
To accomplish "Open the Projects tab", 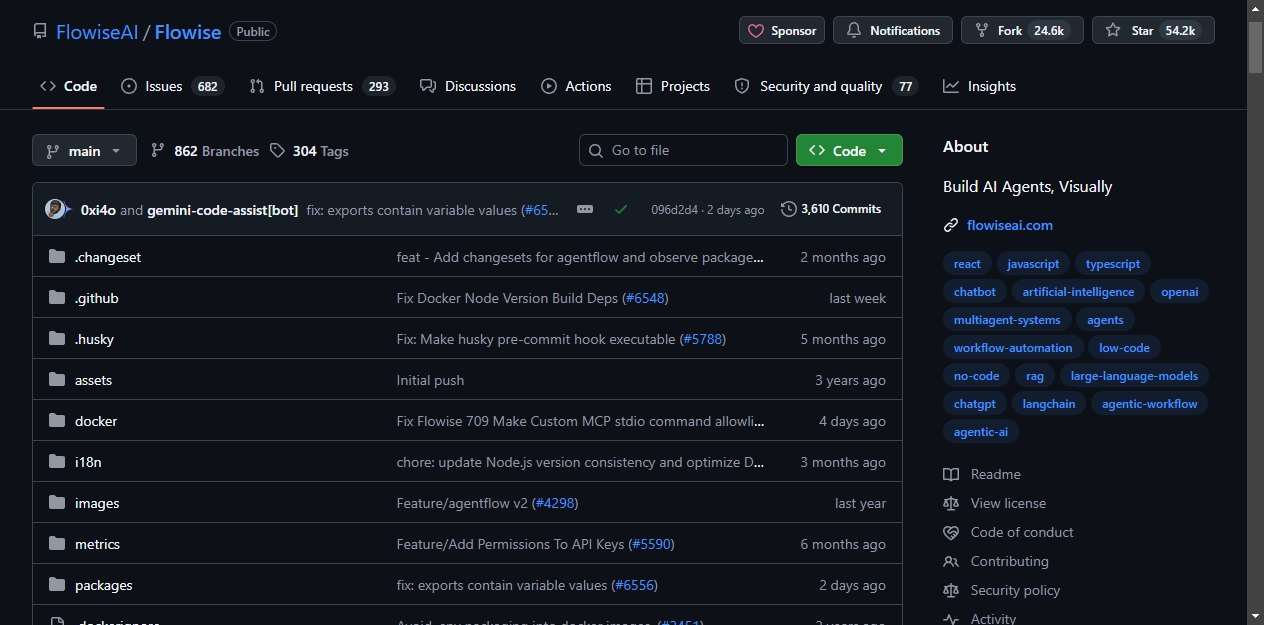I will tap(673, 86).
